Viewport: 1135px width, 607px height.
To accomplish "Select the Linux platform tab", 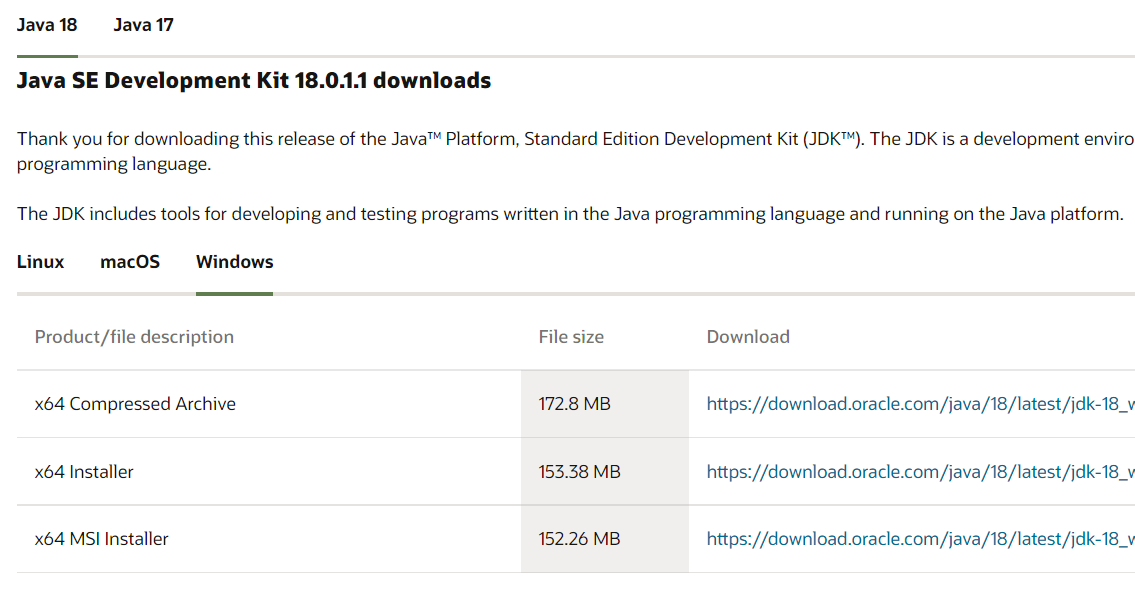I will 40,262.
